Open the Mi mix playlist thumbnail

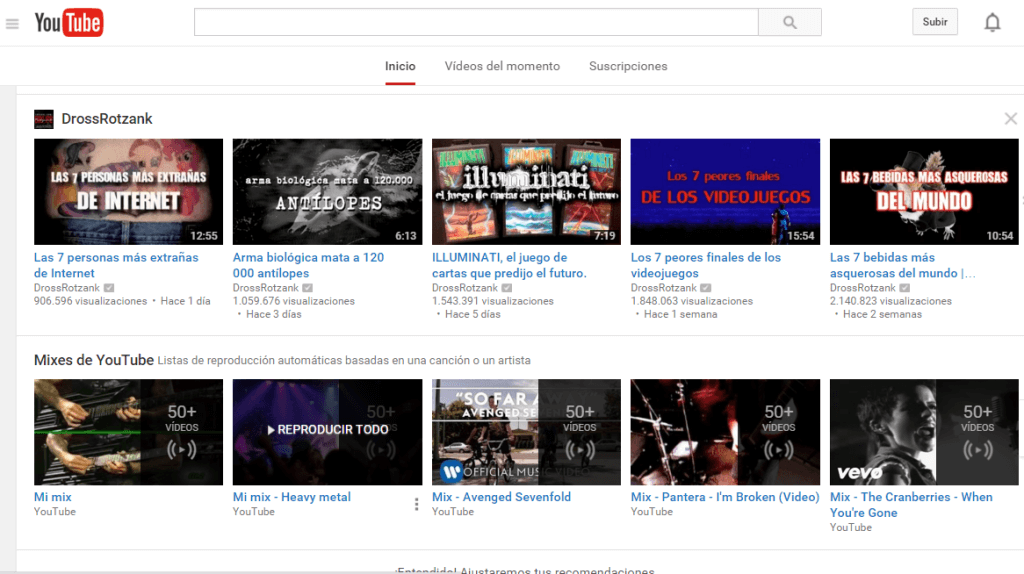(128, 432)
